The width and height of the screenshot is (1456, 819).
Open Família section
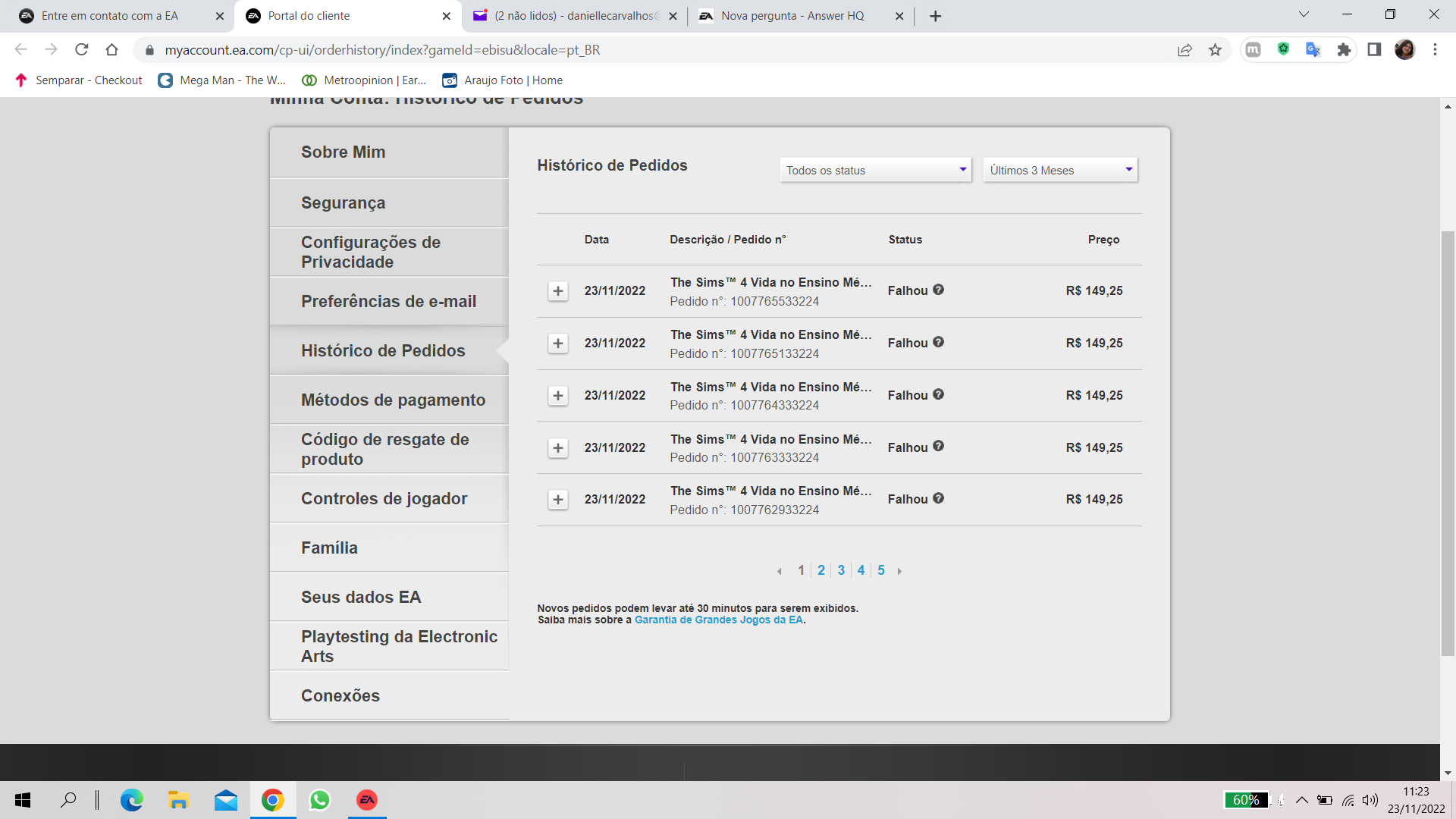pos(389,548)
